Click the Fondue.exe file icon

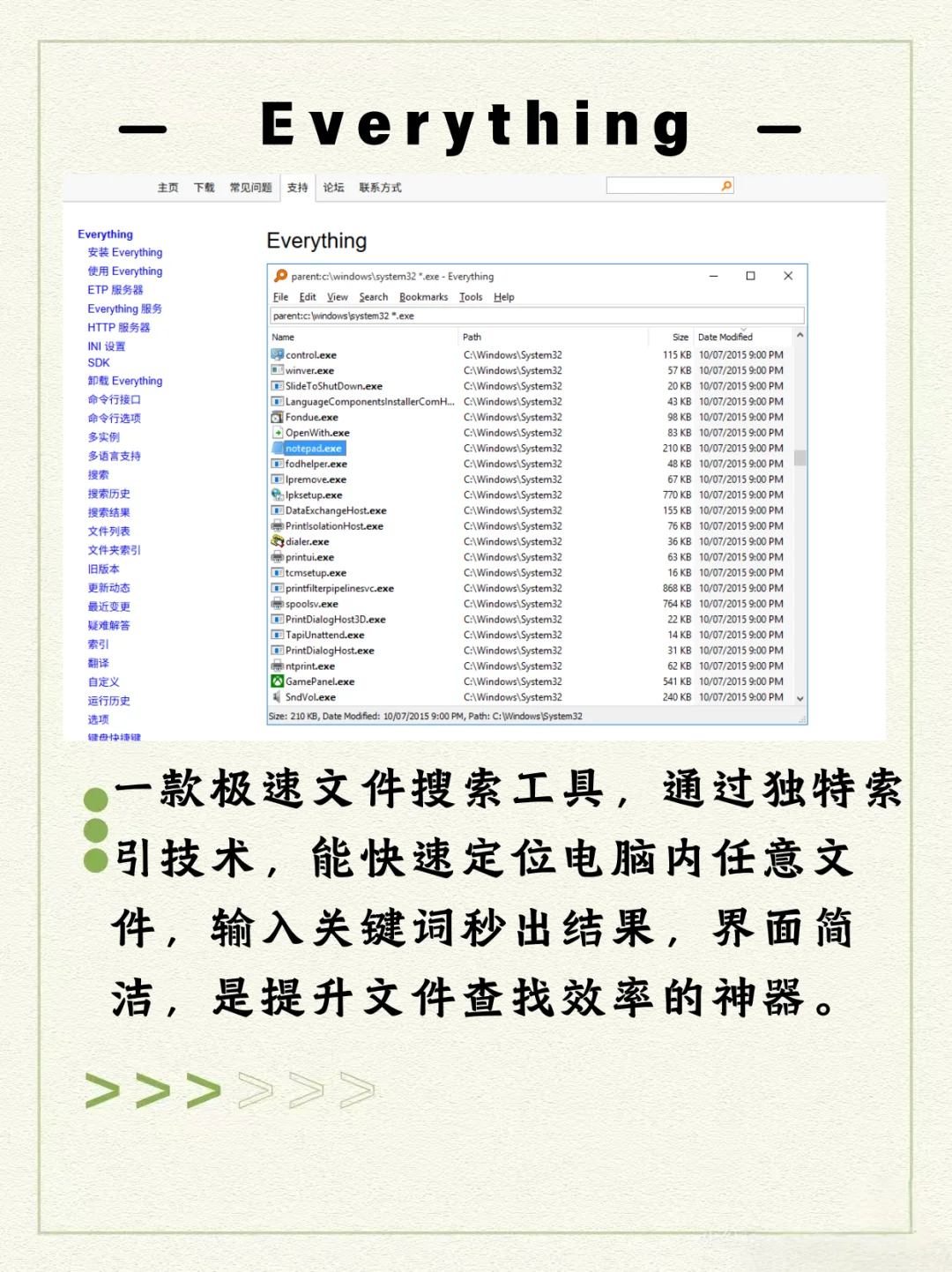tap(277, 417)
